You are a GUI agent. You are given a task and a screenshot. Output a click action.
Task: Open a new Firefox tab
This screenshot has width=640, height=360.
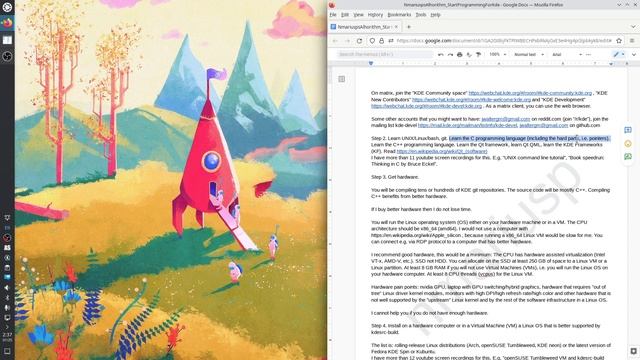(x=409, y=27)
